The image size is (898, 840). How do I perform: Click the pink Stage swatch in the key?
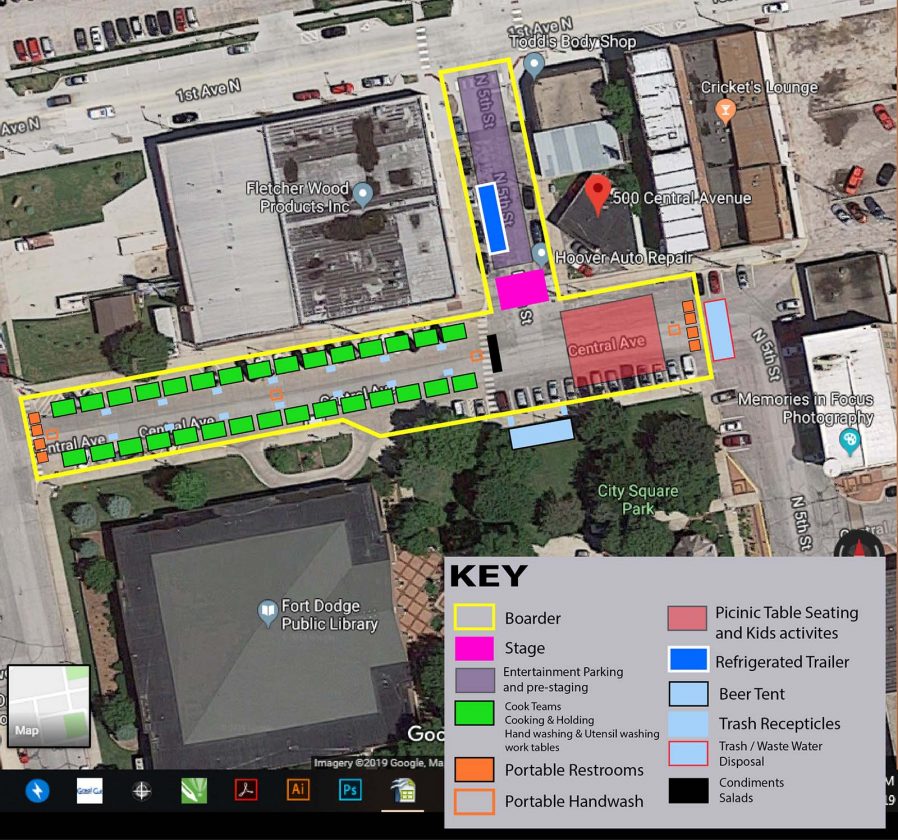[474, 648]
